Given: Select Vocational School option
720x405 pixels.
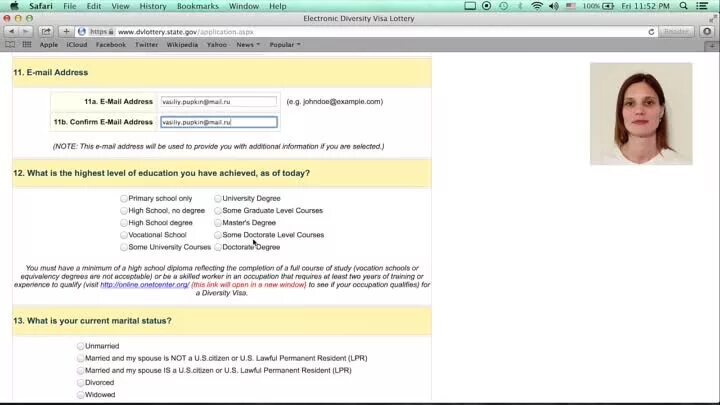Looking at the screenshot, I should (x=124, y=235).
